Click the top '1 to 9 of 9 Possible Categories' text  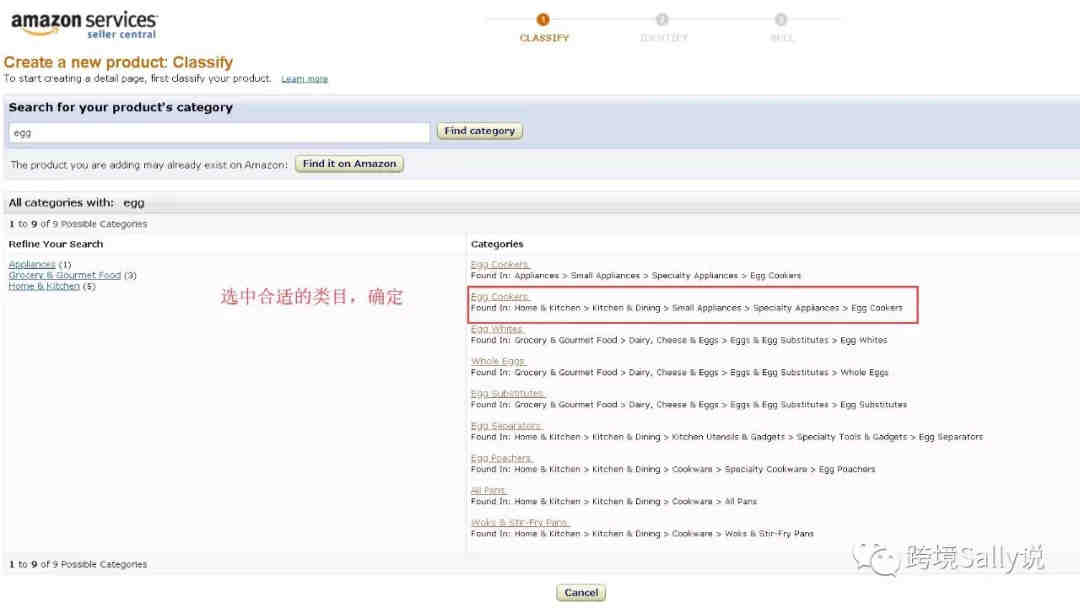(x=78, y=224)
